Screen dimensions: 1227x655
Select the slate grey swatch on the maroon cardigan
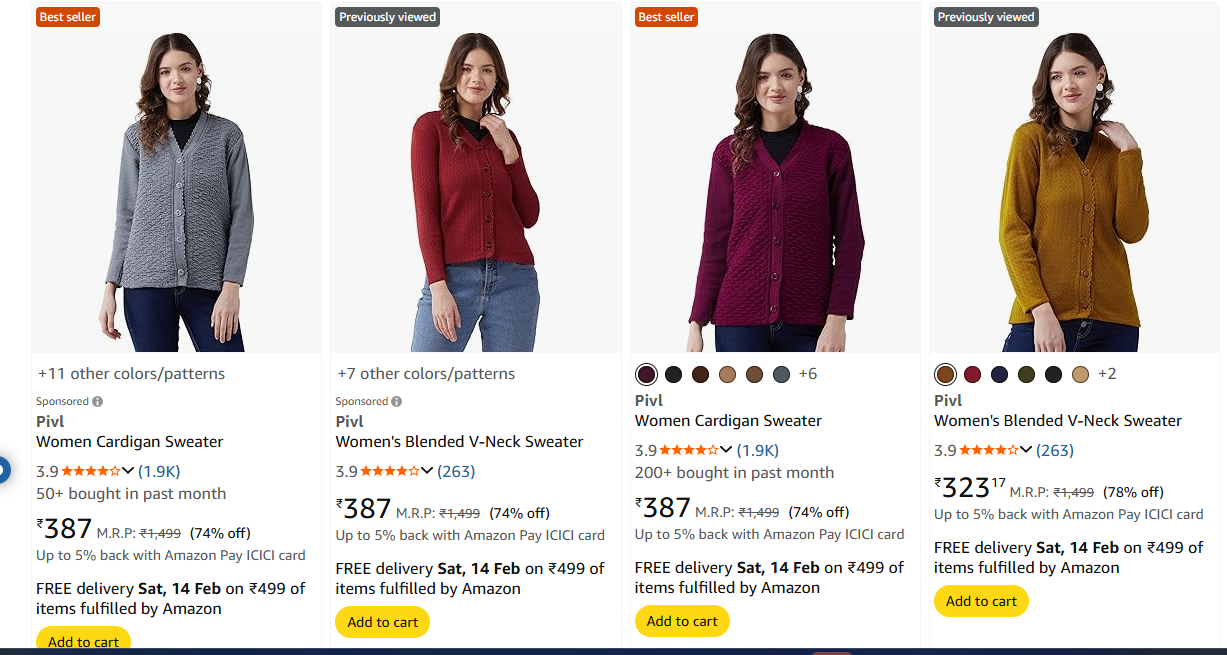[x=781, y=374]
